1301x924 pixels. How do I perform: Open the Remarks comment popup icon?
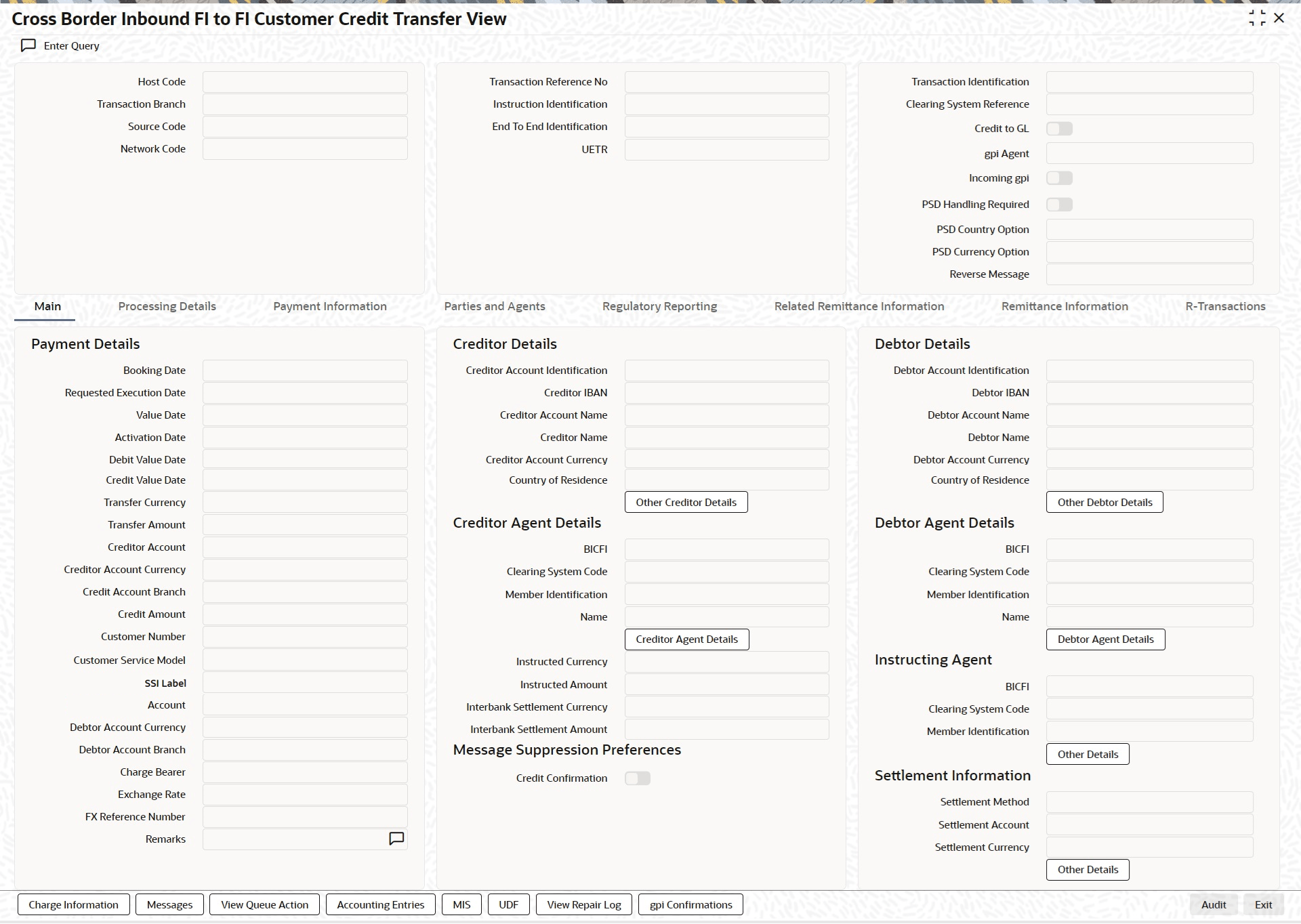point(396,839)
